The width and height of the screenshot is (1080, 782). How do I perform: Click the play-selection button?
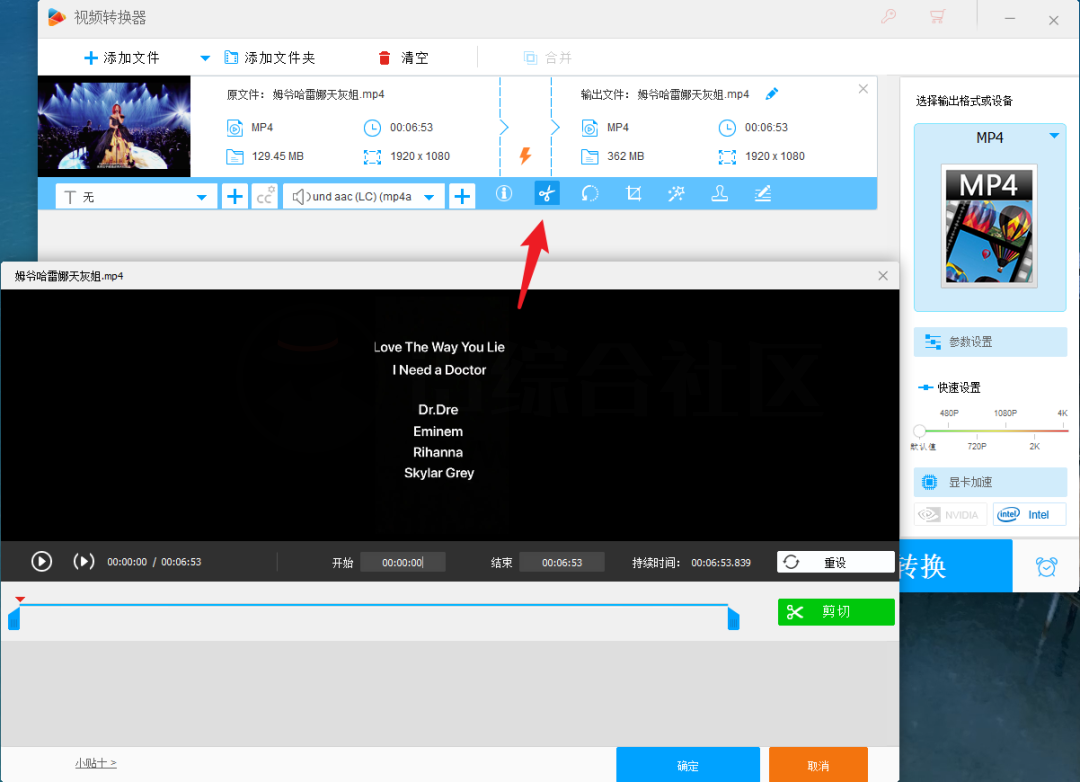(x=83, y=562)
